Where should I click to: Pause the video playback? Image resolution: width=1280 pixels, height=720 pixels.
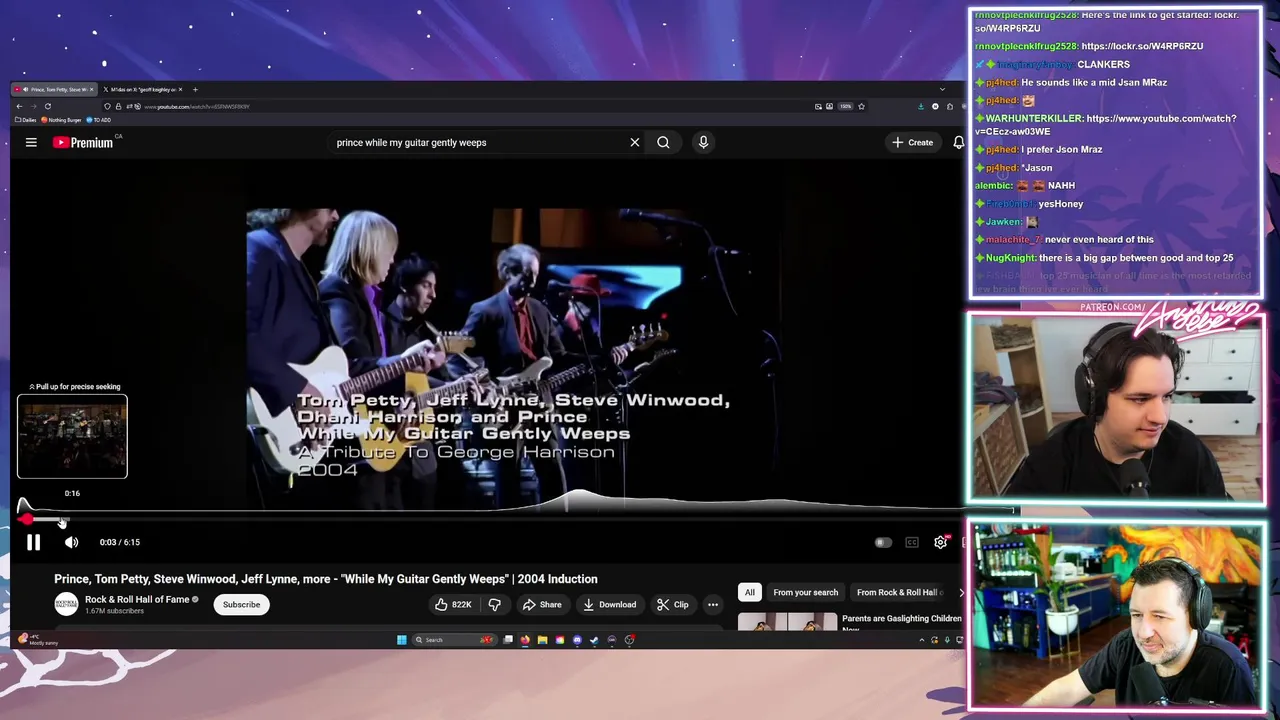coord(33,542)
